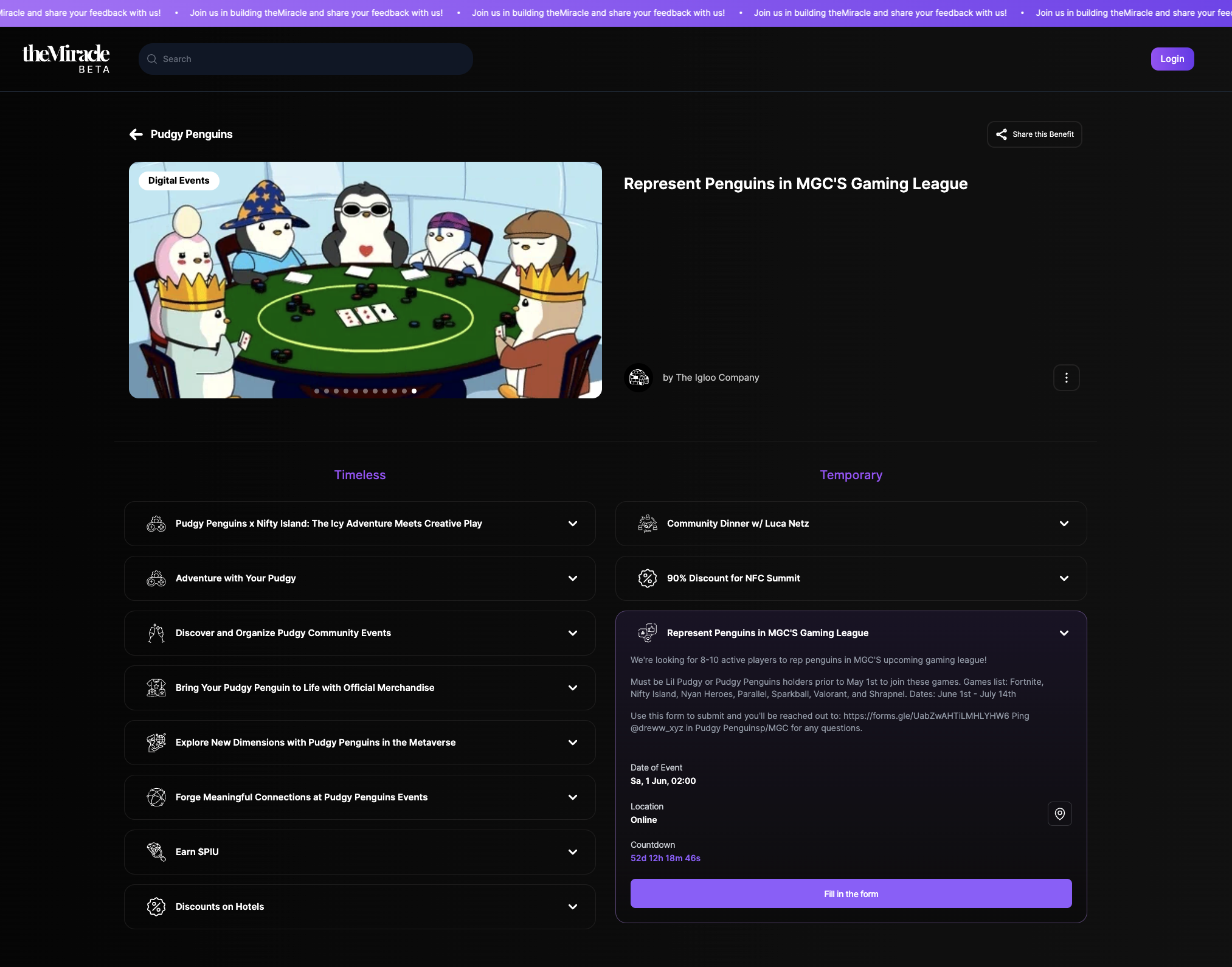Click the 52d 12h 18m 46s countdown
Image resolution: width=1232 pixels, height=967 pixels.
click(665, 858)
